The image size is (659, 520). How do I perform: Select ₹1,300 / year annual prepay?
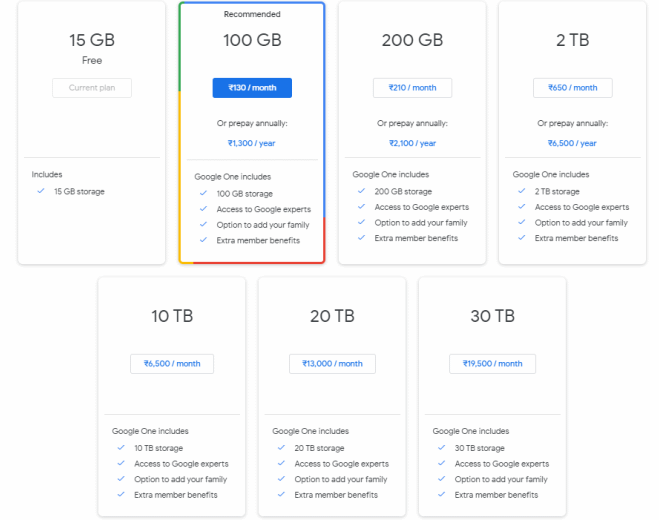[x=251, y=143]
